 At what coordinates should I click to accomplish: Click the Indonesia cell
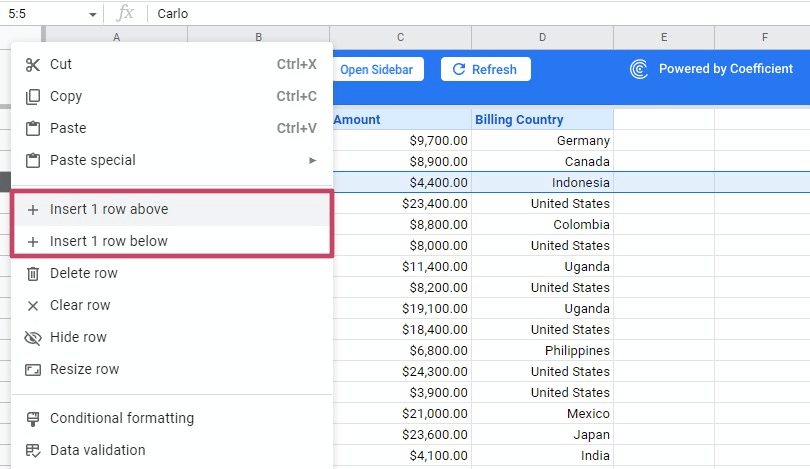tap(542, 182)
